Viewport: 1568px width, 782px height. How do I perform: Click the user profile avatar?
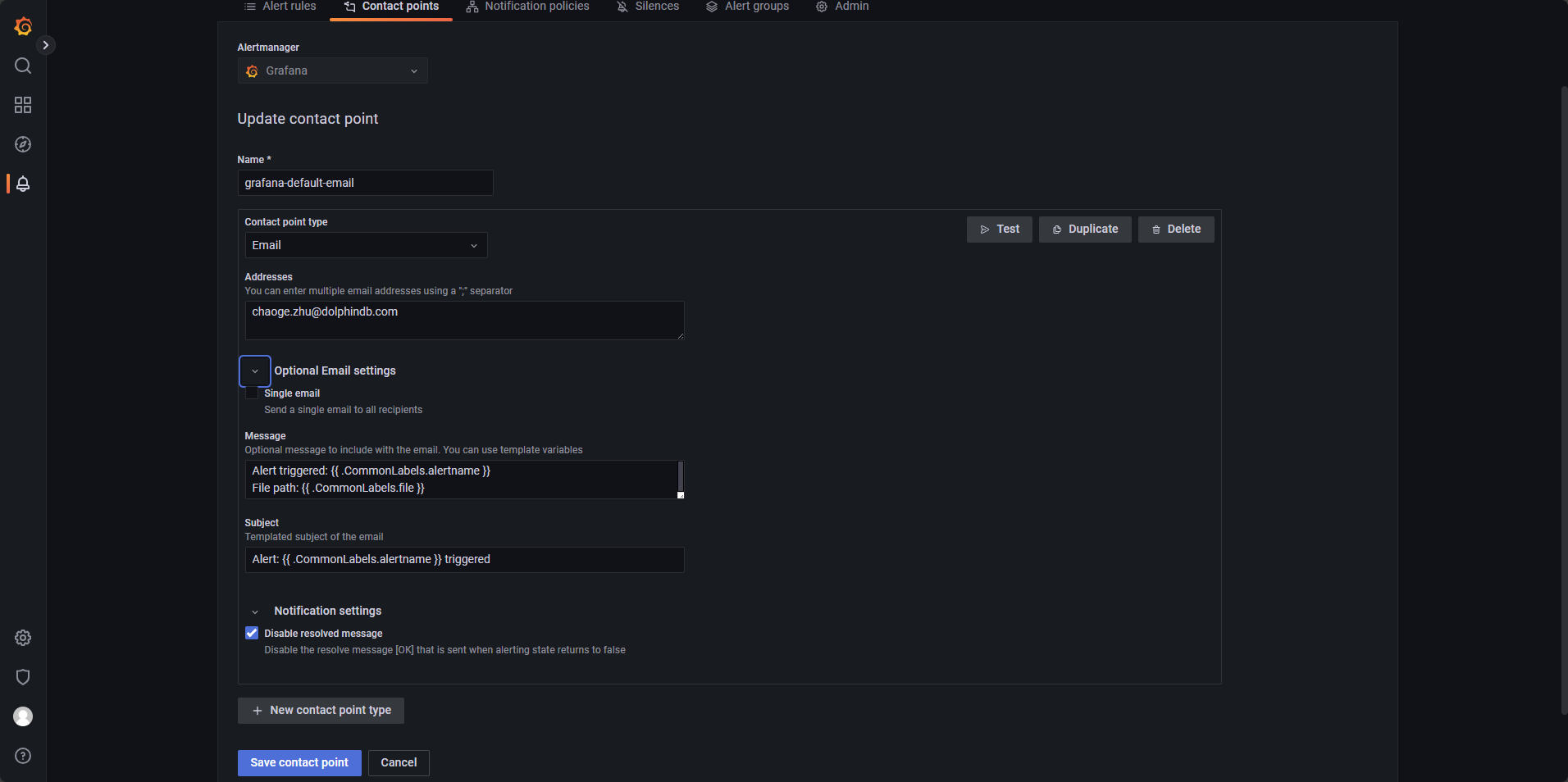tap(23, 716)
